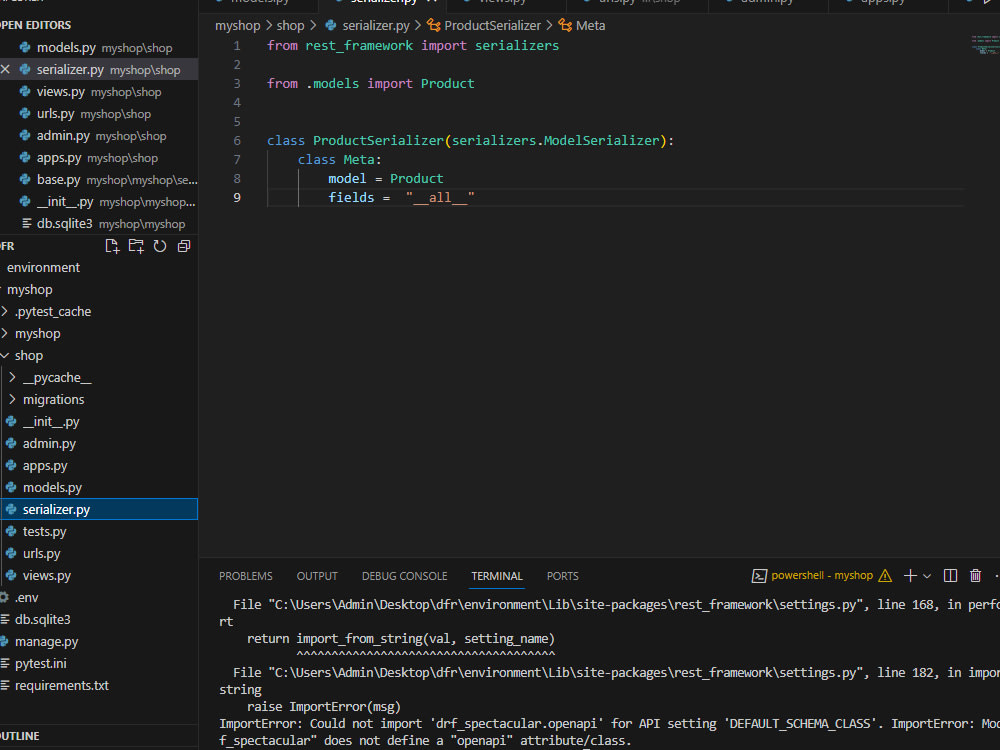The image size is (1000, 750).
Task: Collapse the shop folder
Action: [28, 356]
